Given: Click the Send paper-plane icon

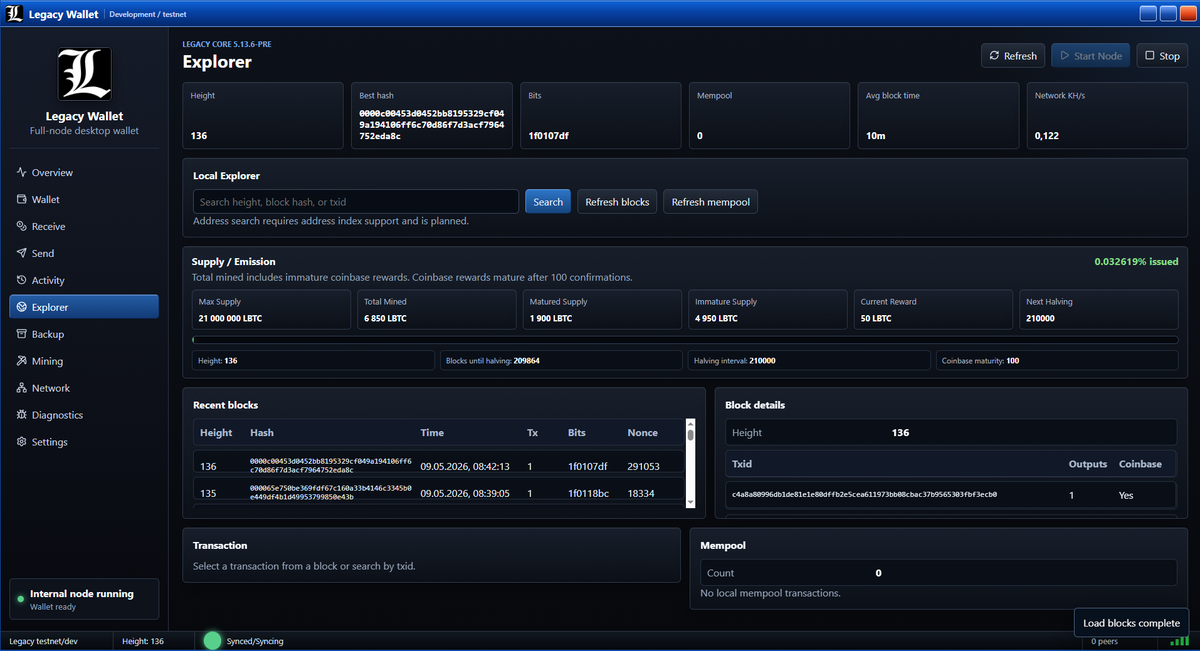Looking at the screenshot, I should 22,254.
